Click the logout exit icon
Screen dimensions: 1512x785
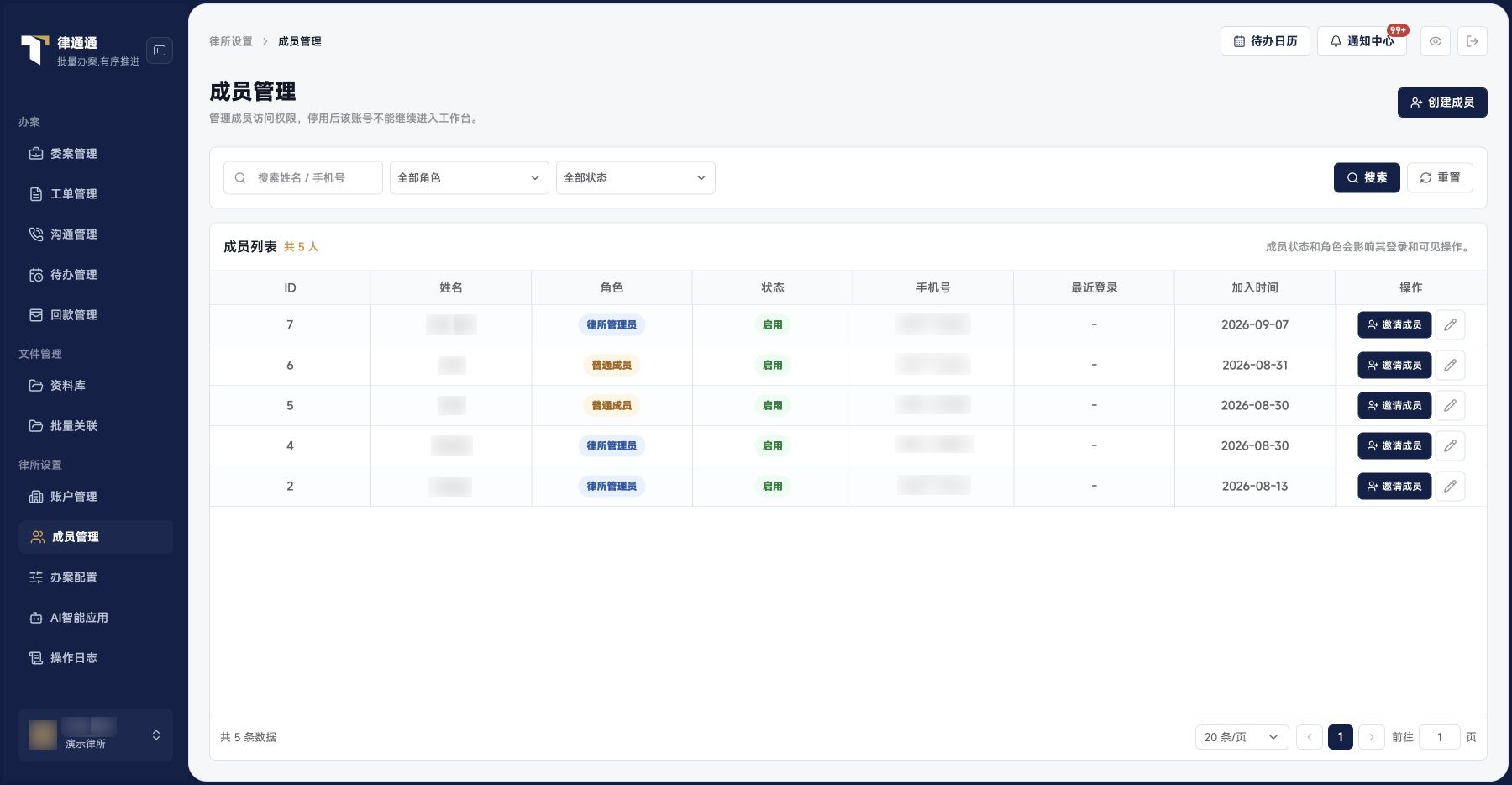tap(1473, 41)
